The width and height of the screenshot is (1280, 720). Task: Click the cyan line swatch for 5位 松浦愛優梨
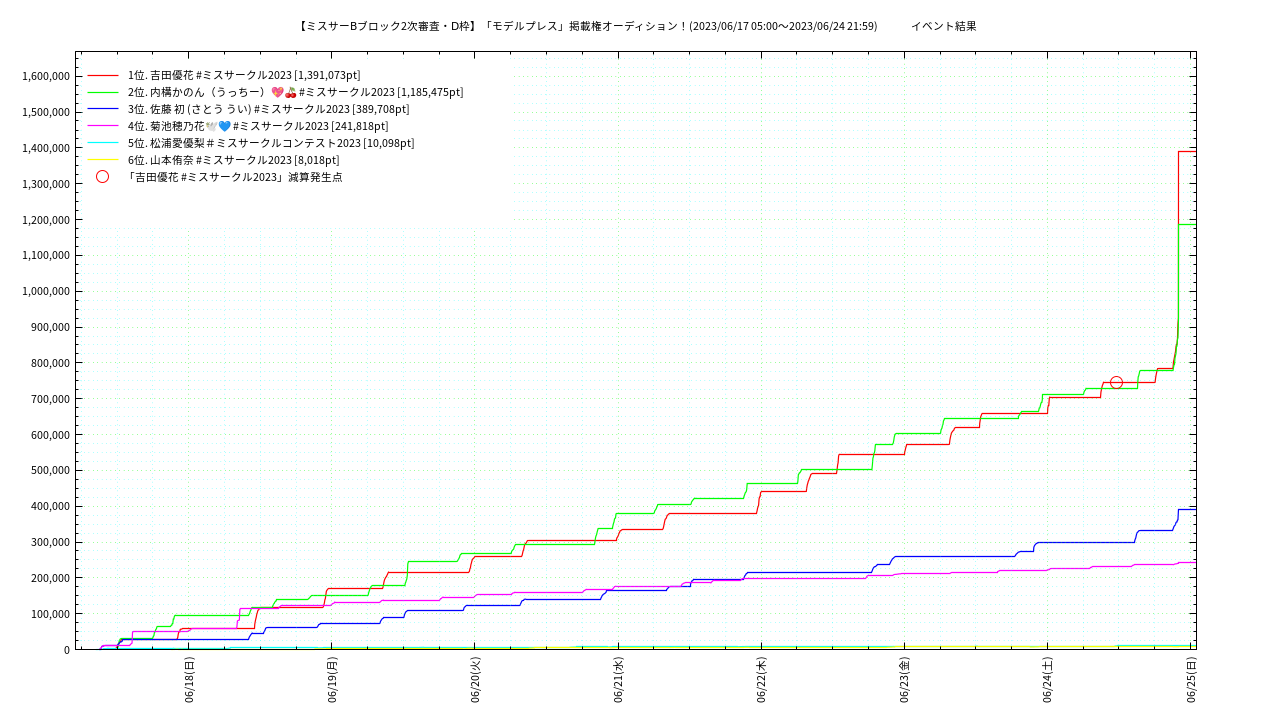click(x=103, y=143)
